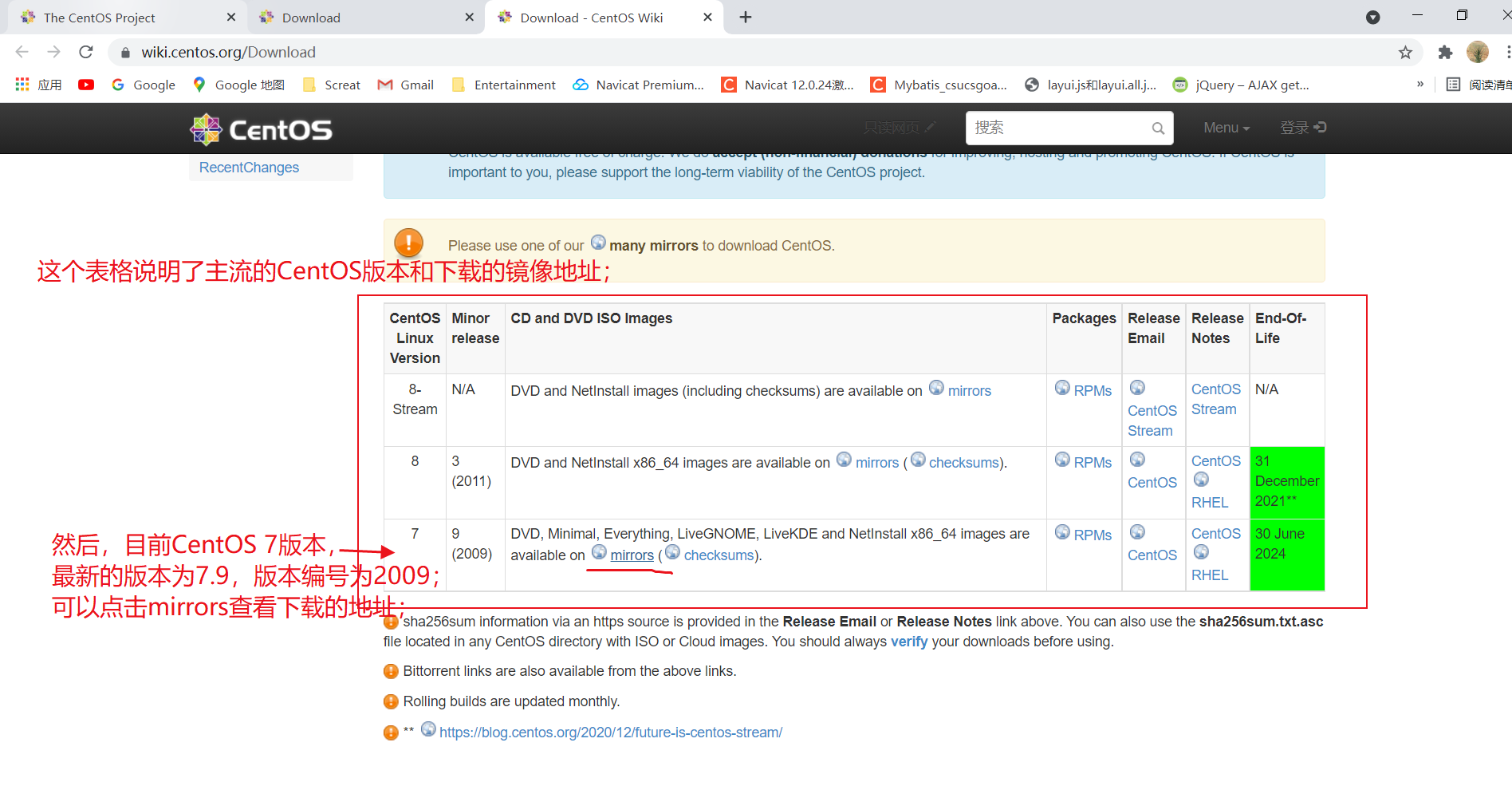Screen dimensions: 1512x786
Task: Open the future-is-centos-stream blog link
Action: [610, 733]
